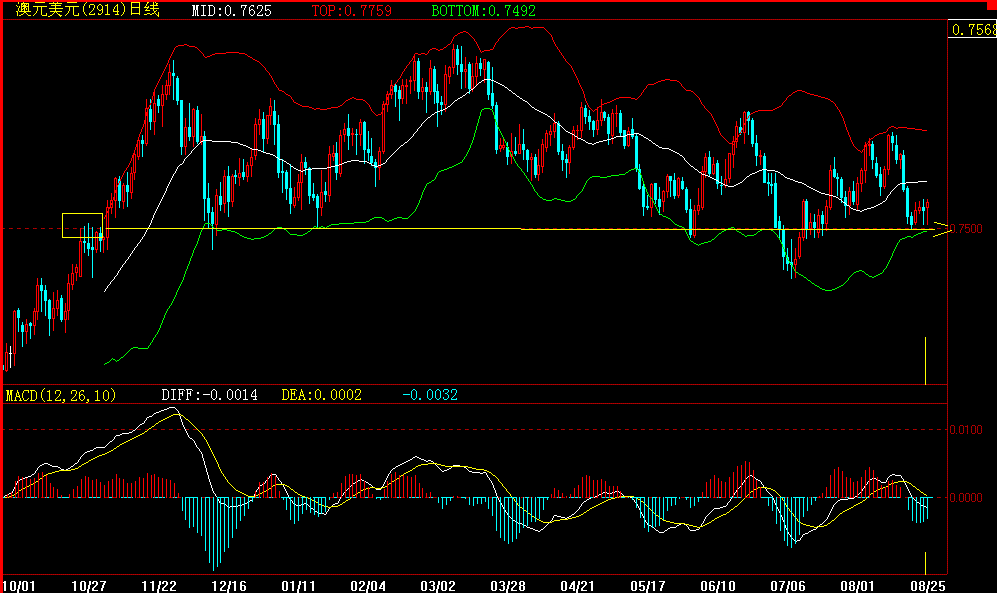Viewport: 997px width, 593px height.
Task: Click the MACD(12,26,10) indicator label
Action: (x=61, y=395)
